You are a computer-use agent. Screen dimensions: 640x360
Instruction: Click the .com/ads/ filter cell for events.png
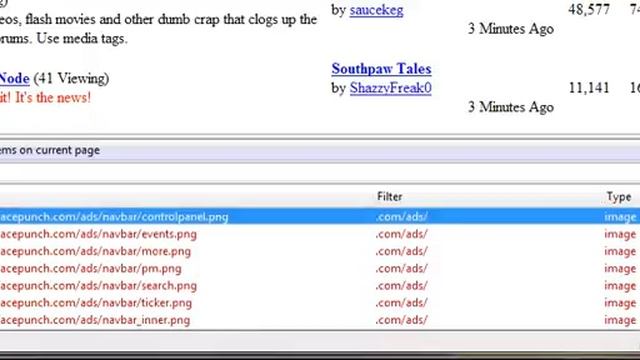[402, 234]
